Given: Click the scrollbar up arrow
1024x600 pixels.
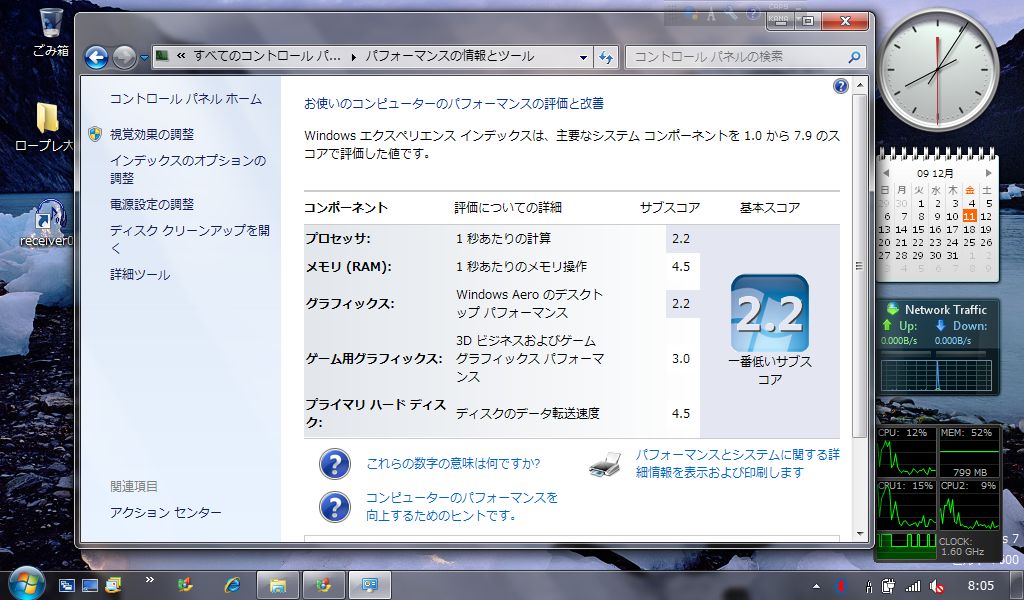Looking at the screenshot, I should pyautogui.click(x=859, y=86).
